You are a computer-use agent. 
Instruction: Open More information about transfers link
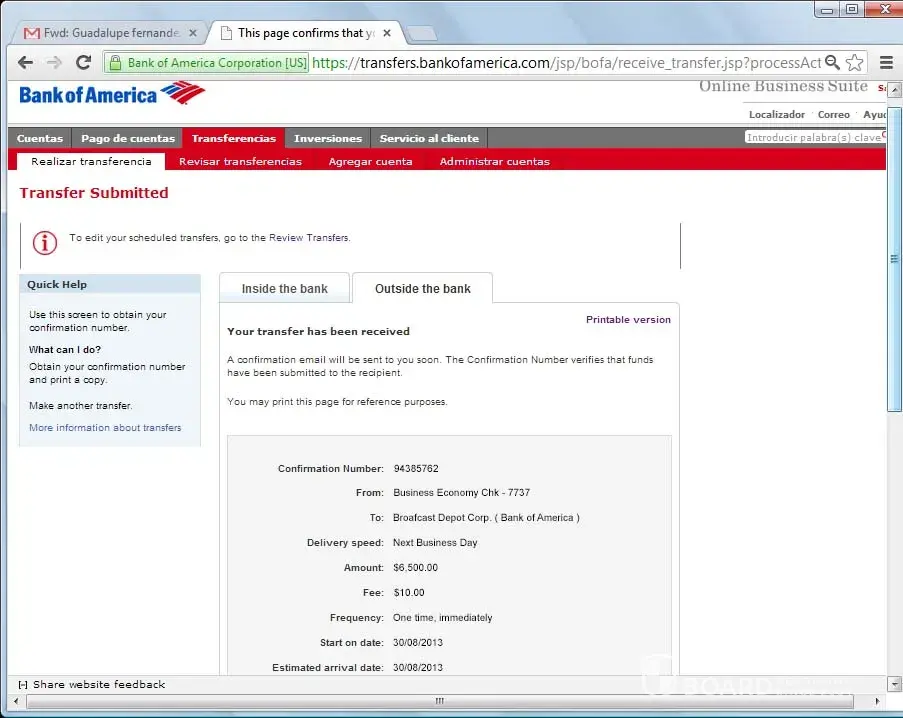coord(105,428)
